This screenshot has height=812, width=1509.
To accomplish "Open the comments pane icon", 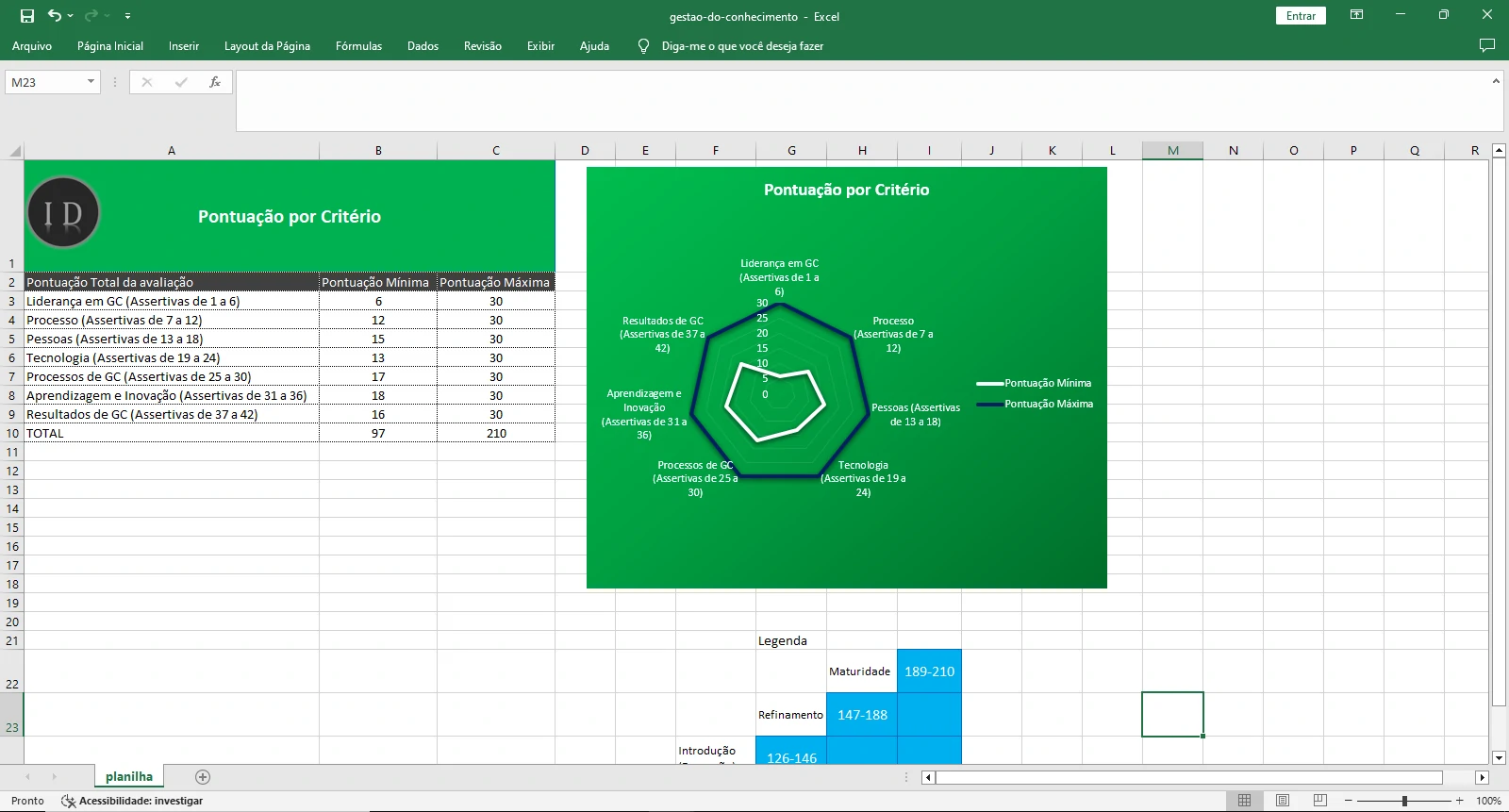I will pos(1487,45).
